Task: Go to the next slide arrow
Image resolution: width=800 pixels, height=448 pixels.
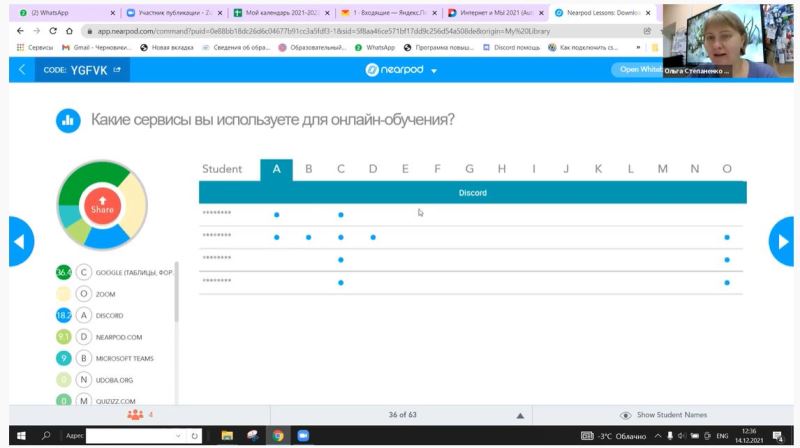Action: point(781,241)
